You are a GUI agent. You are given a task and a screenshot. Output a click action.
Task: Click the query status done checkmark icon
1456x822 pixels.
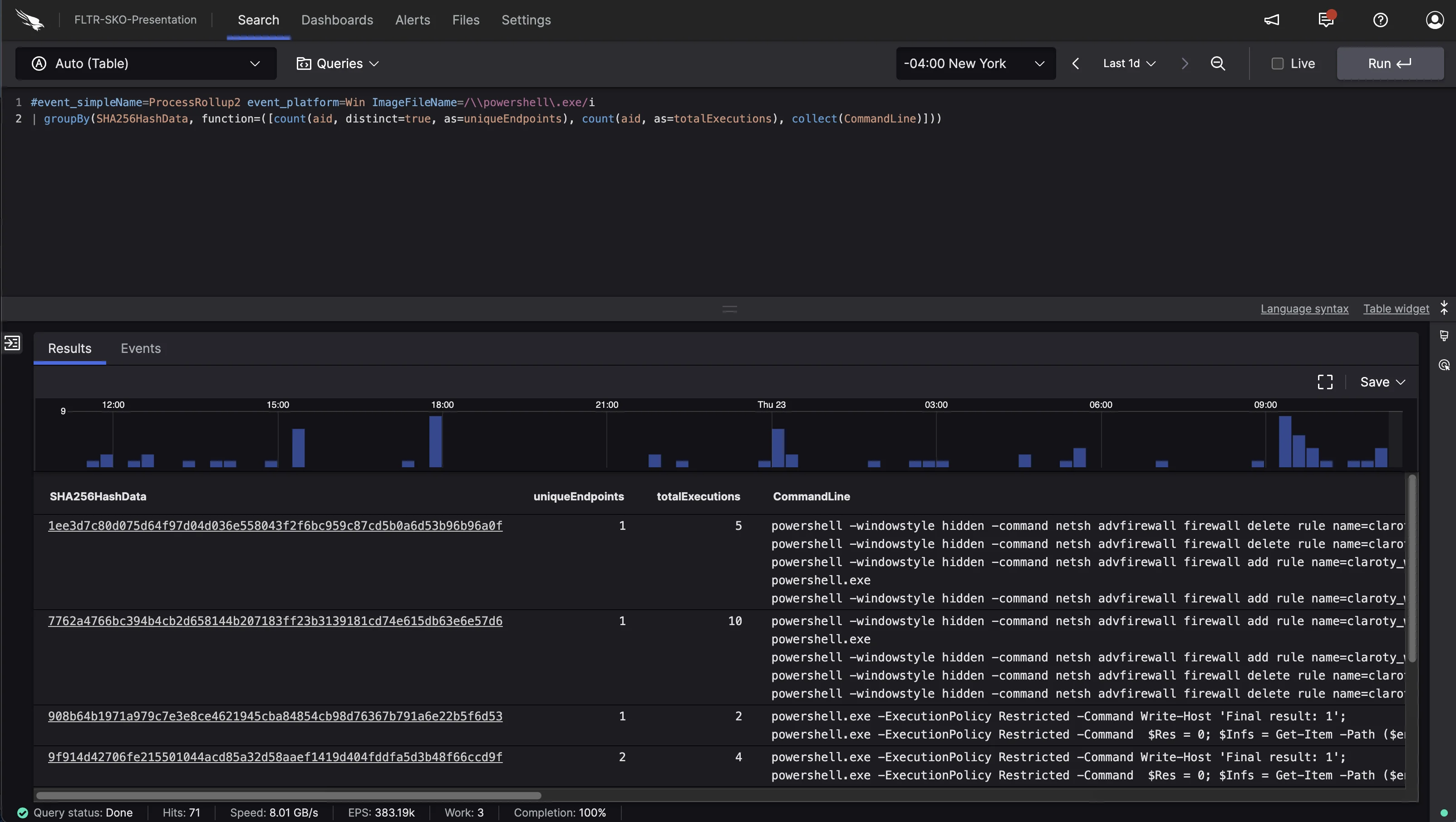(23, 812)
